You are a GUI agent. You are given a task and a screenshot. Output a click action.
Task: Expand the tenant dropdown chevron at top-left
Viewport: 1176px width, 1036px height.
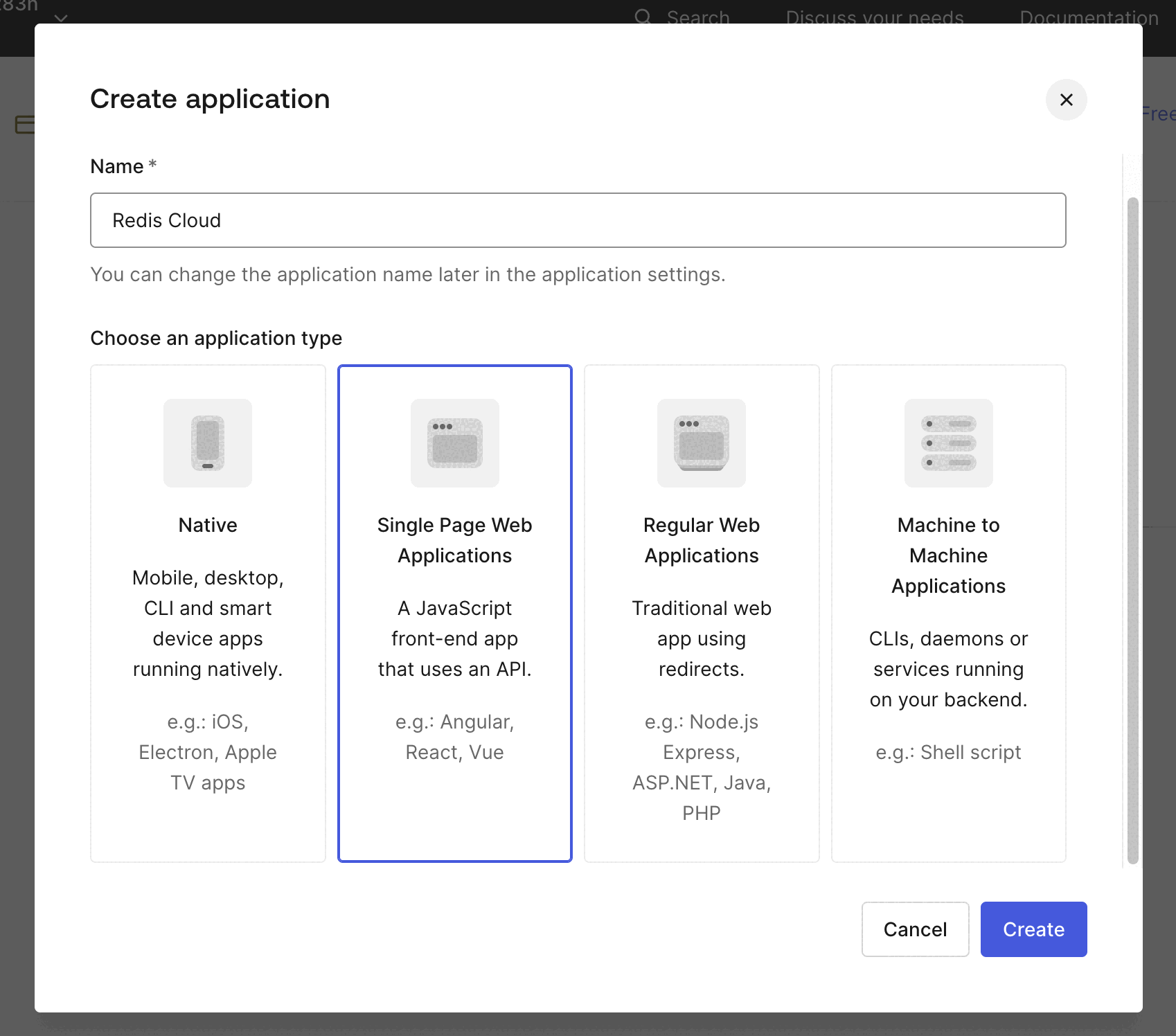[61, 18]
